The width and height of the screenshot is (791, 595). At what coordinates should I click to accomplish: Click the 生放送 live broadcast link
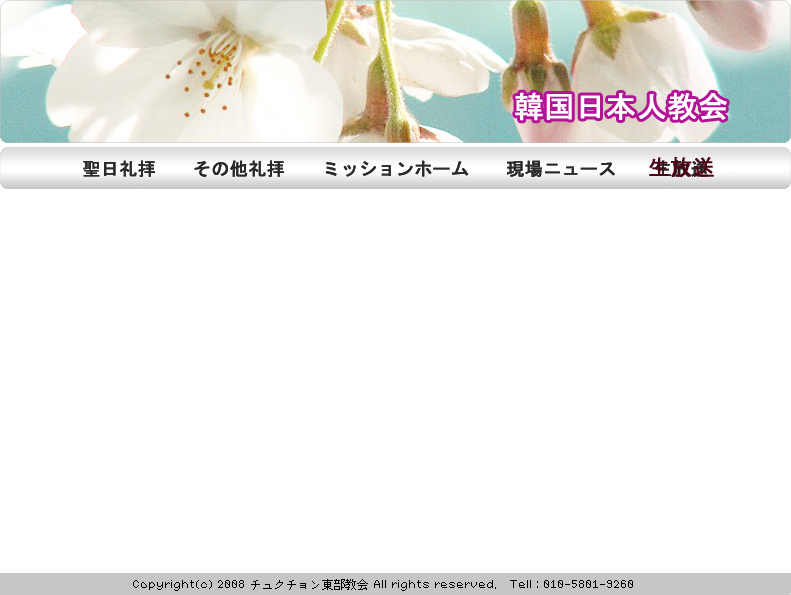(681, 168)
